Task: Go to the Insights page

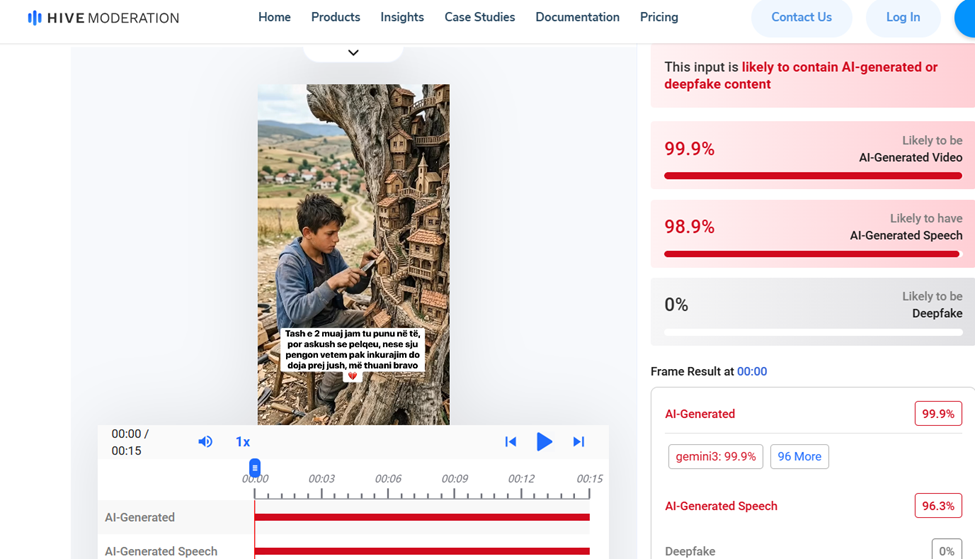Action: (402, 18)
